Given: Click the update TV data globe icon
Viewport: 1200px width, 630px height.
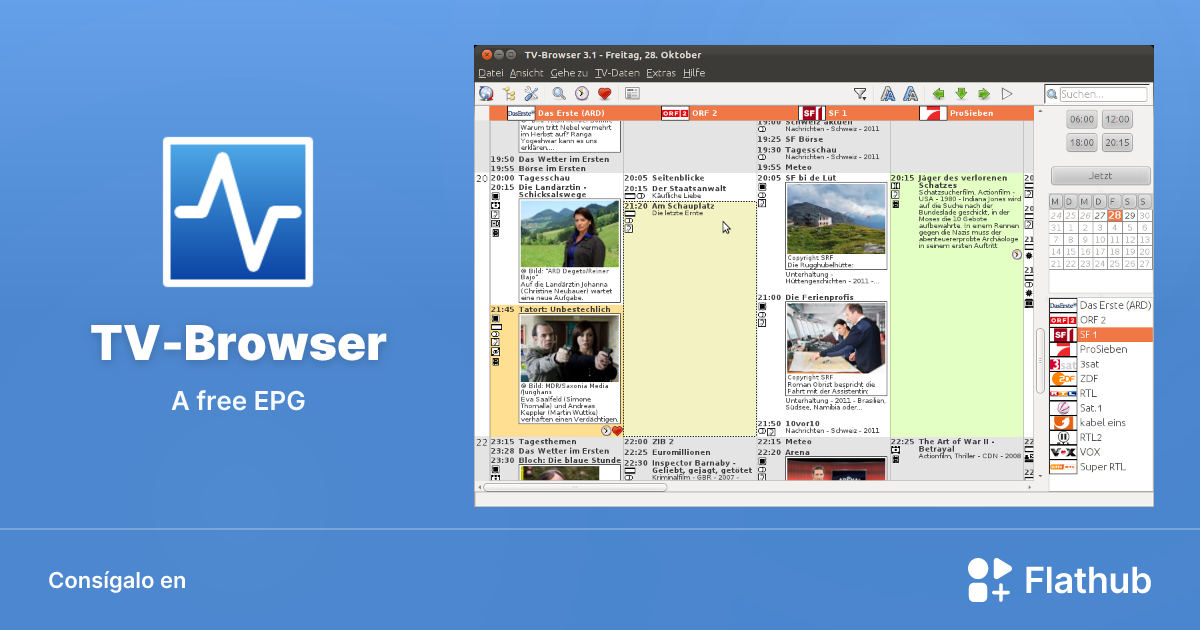Looking at the screenshot, I should point(486,92).
